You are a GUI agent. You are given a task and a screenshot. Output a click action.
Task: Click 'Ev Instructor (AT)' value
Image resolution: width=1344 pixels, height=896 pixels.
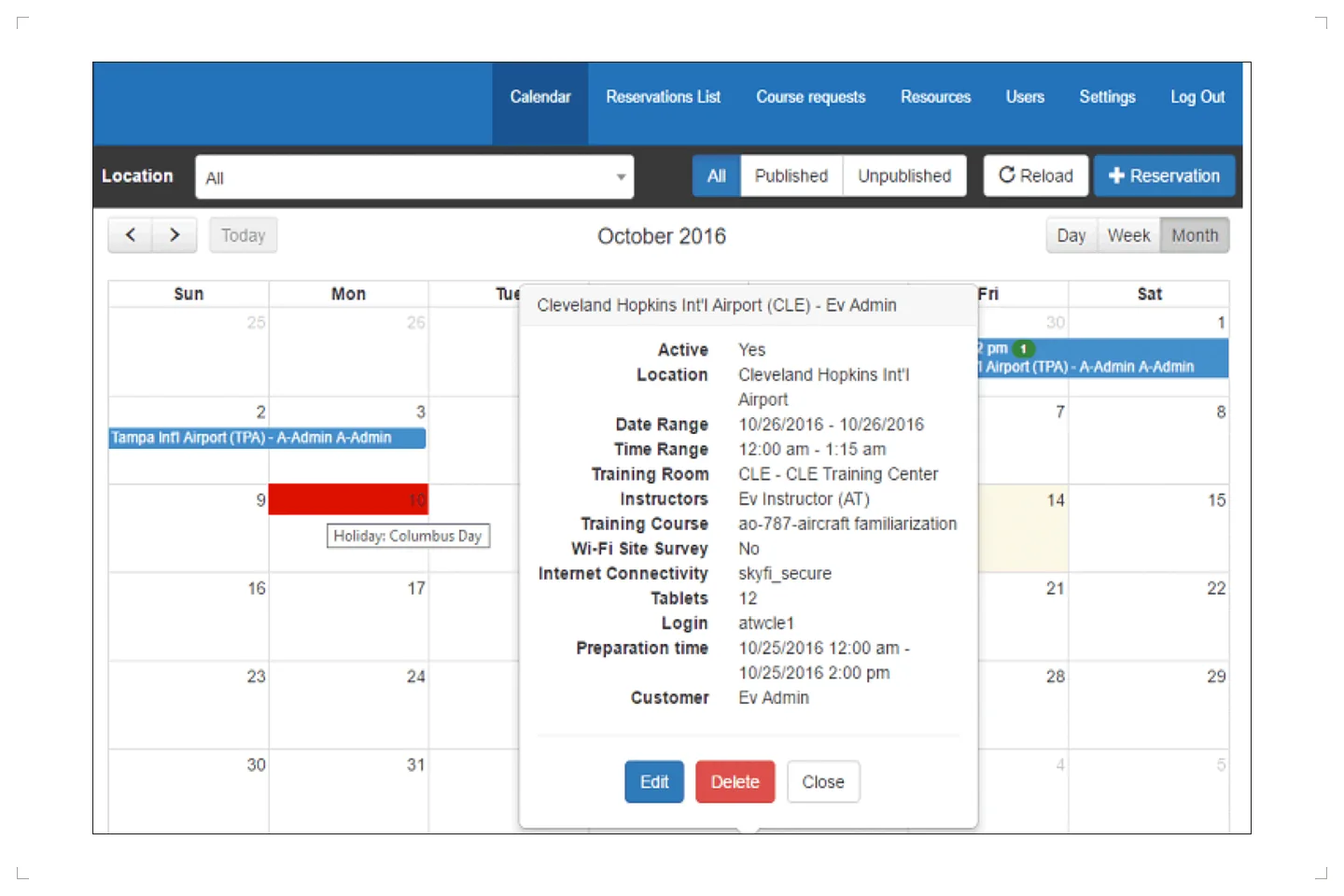804,498
